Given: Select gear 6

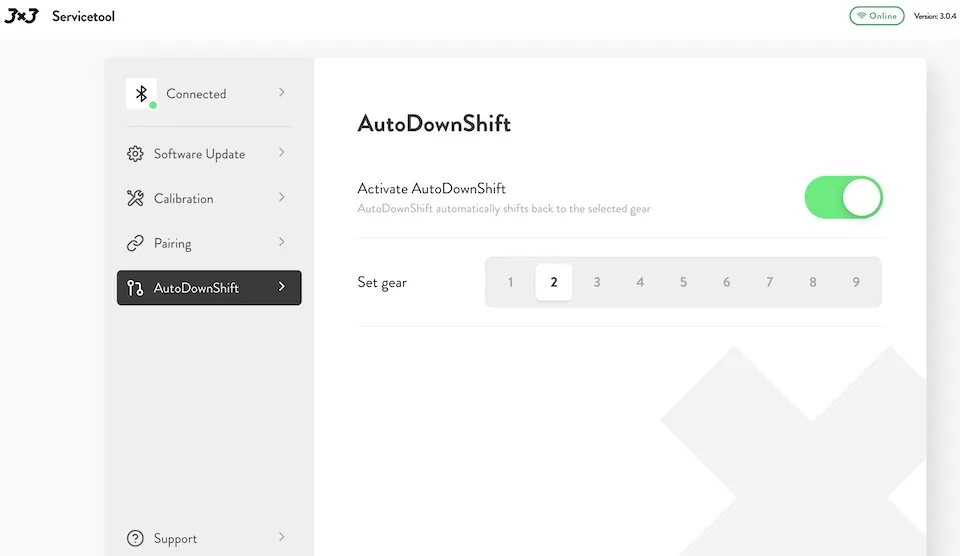Looking at the screenshot, I should 726,282.
